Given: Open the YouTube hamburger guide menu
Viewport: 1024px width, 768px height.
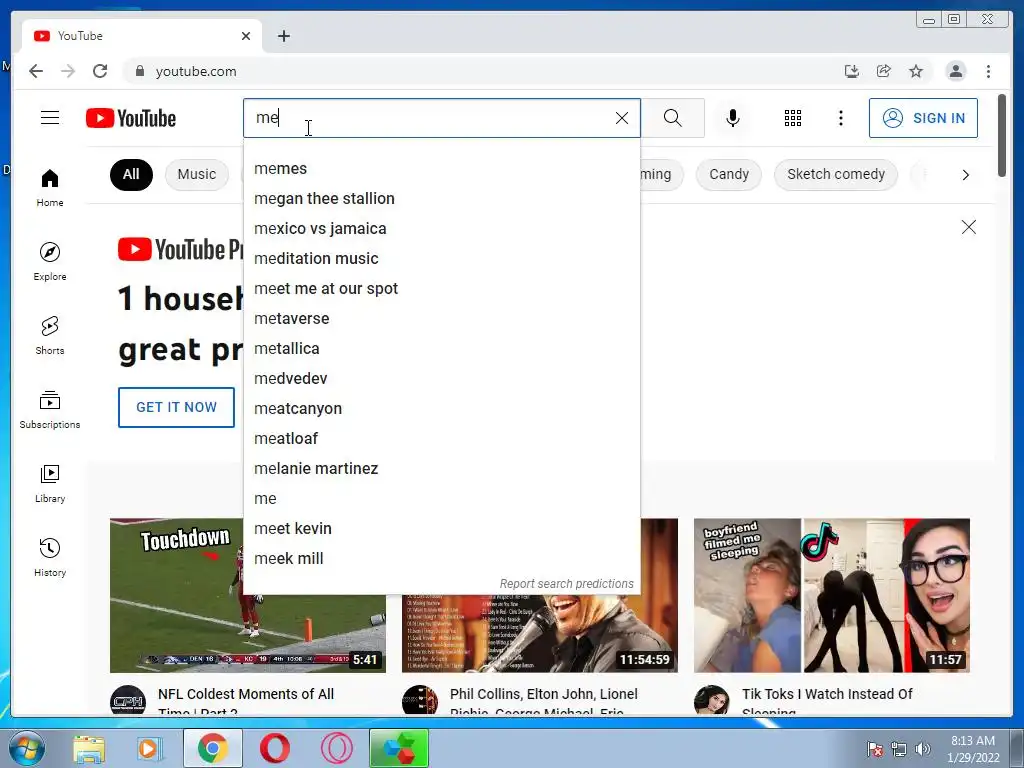Looking at the screenshot, I should [x=50, y=118].
